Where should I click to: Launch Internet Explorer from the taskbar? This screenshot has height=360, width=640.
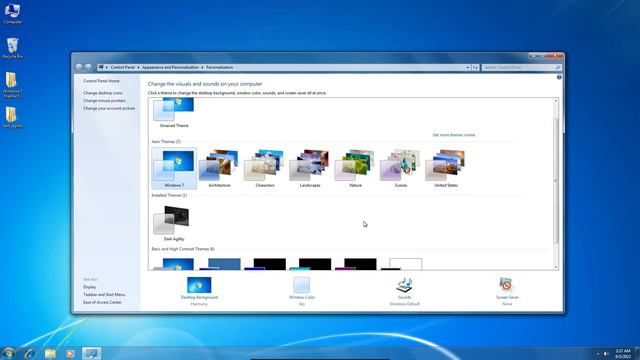[29, 353]
